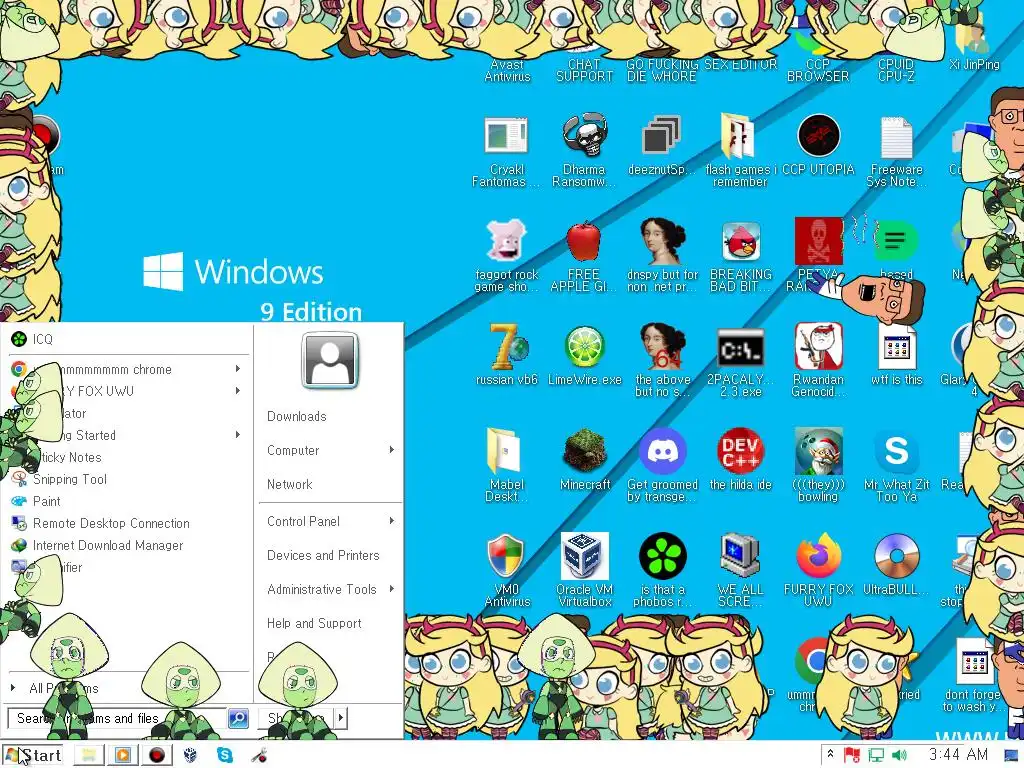Launch the Minecraft grass block icon
Image resolution: width=1024 pixels, height=768 pixels.
pos(584,451)
